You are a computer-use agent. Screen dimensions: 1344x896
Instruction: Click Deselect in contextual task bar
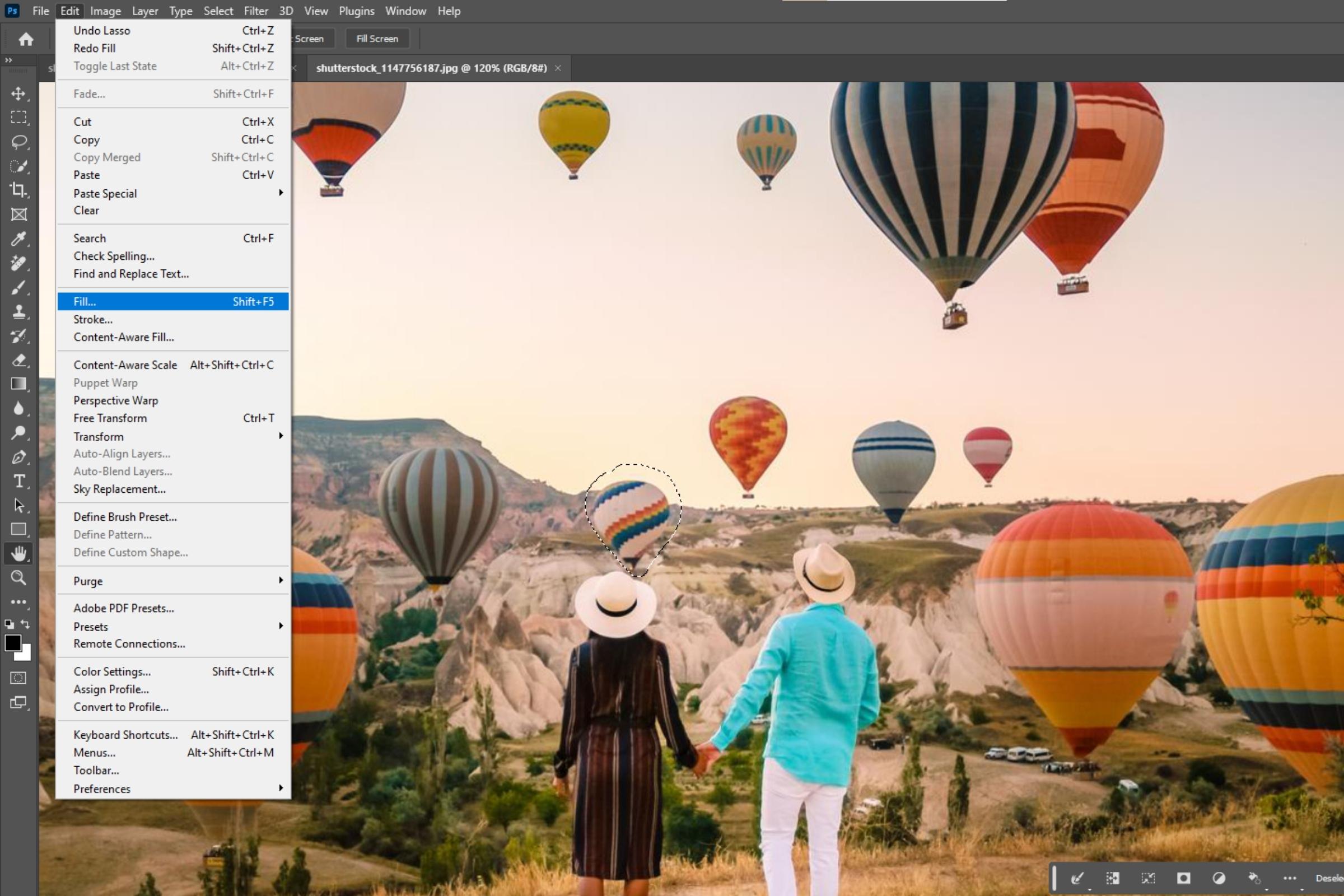[1328, 878]
